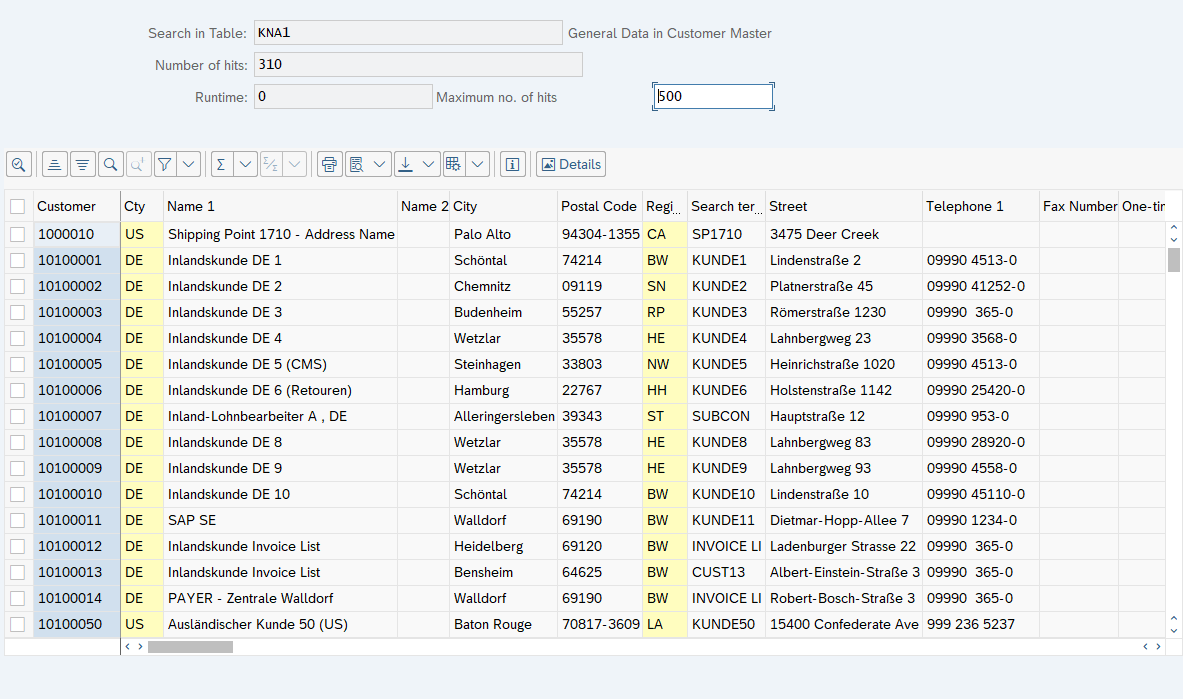Click the Details magnifier icon in the toolbar
The width and height of the screenshot is (1183, 699).
click(x=19, y=164)
